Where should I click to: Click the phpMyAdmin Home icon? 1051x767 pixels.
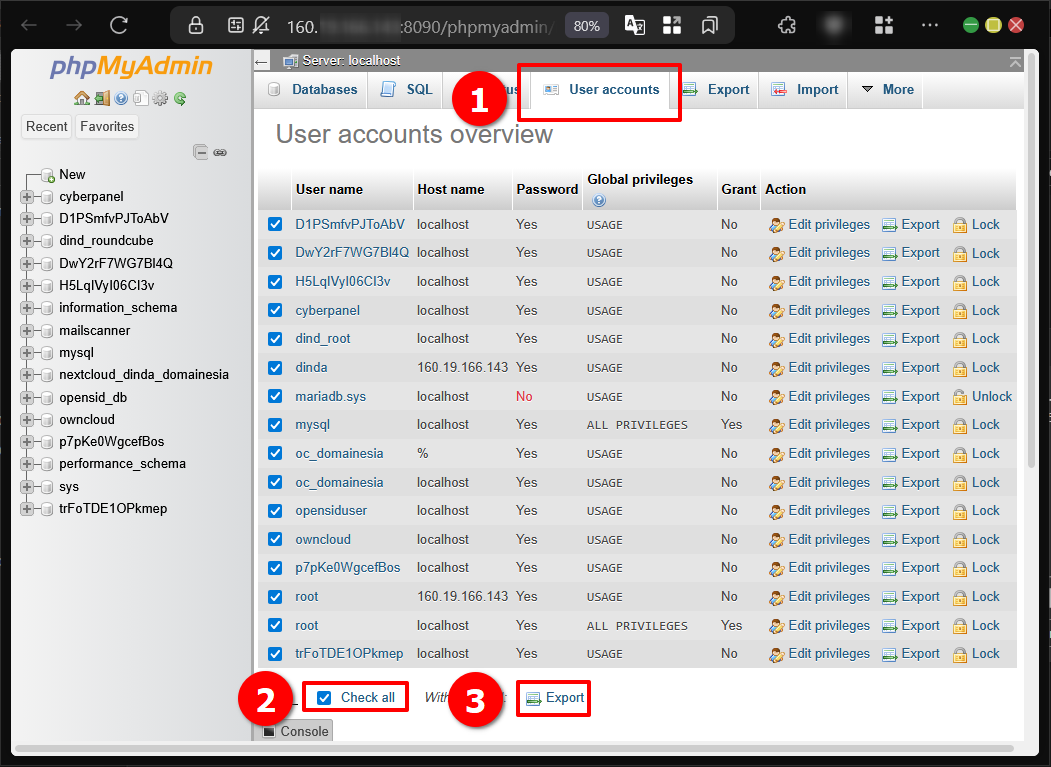(x=82, y=98)
